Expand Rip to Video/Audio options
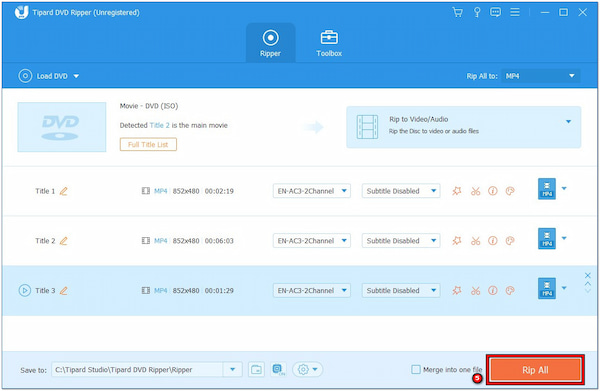The image size is (600, 391). coord(568,122)
